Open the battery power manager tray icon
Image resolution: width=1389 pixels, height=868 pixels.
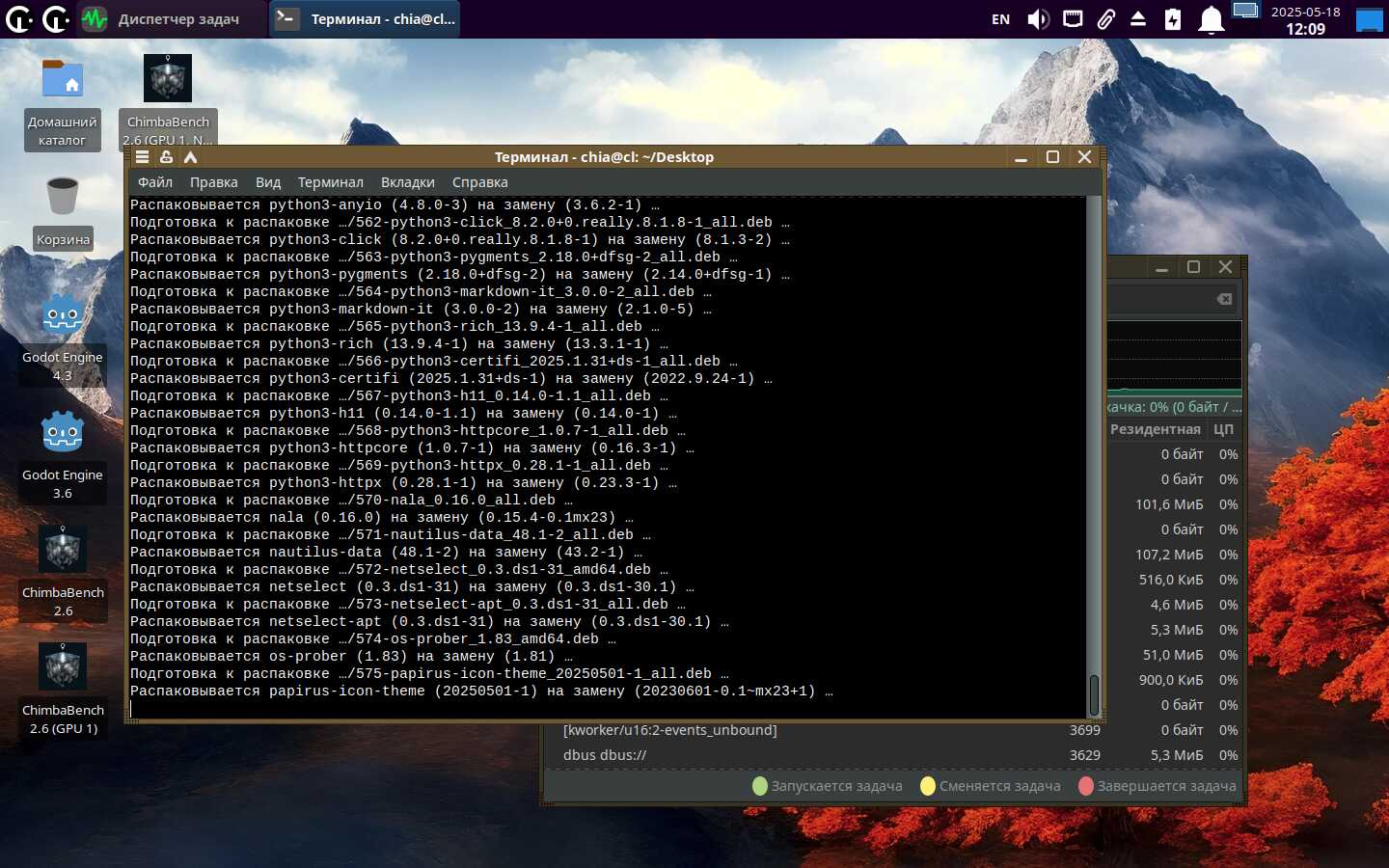tap(1173, 19)
